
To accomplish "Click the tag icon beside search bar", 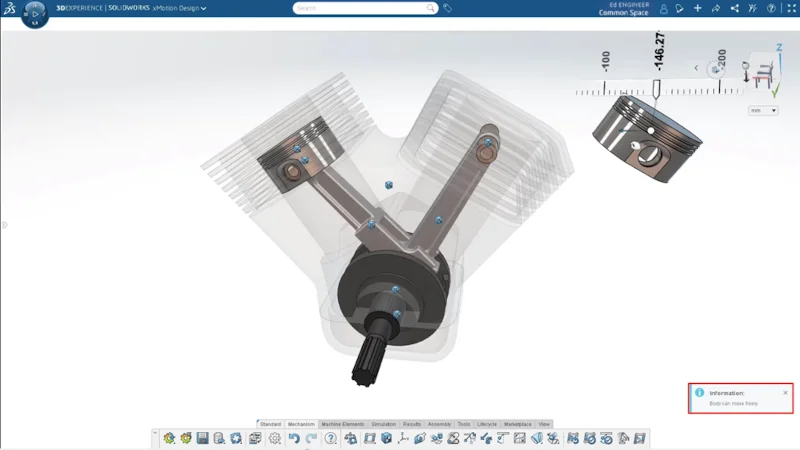I will (448, 8).
